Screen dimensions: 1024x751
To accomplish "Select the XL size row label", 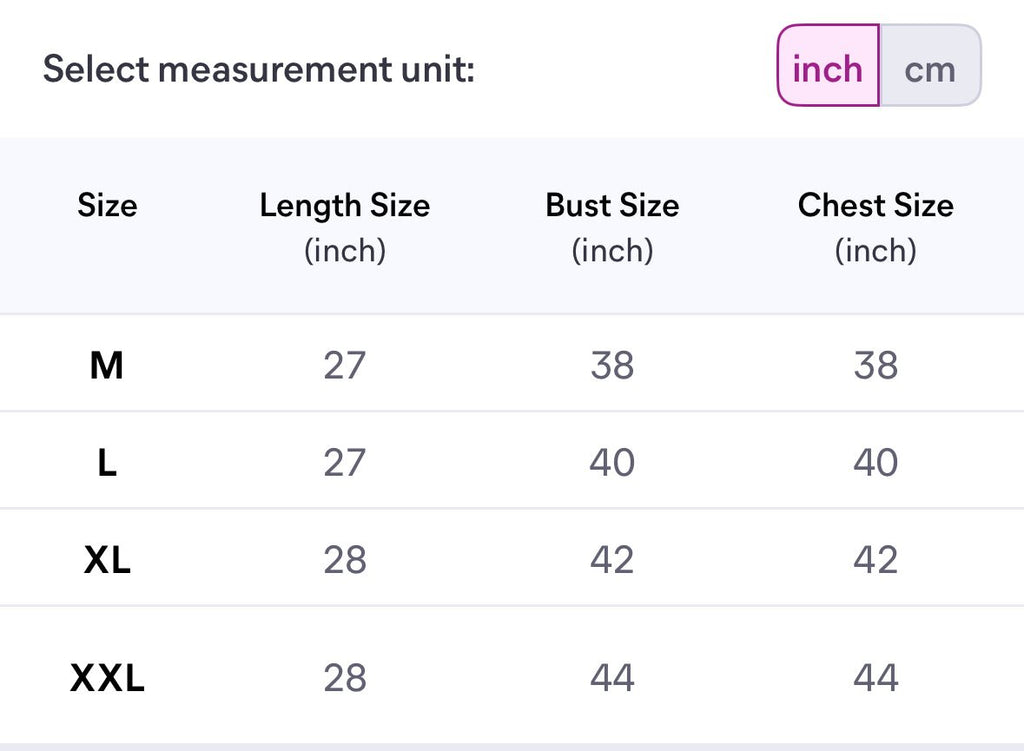I will (x=107, y=560).
